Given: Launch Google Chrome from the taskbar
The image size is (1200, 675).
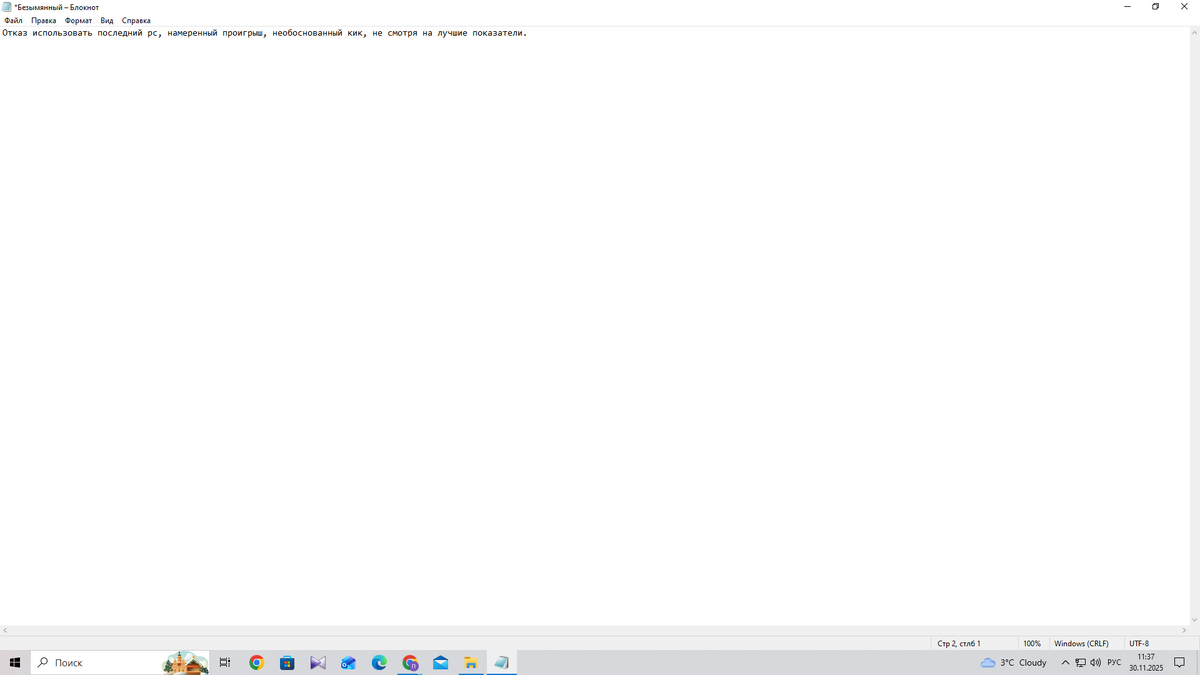Looking at the screenshot, I should [257, 663].
